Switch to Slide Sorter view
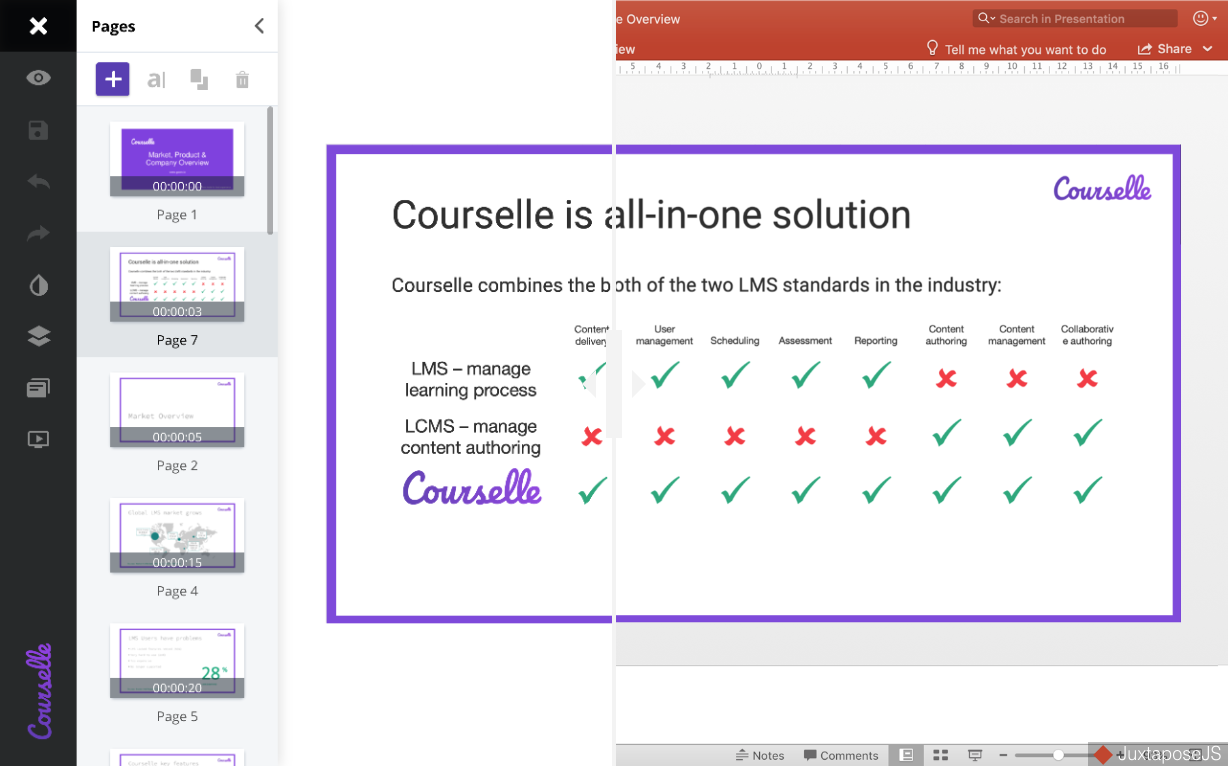This screenshot has width=1228, height=766. [940, 755]
